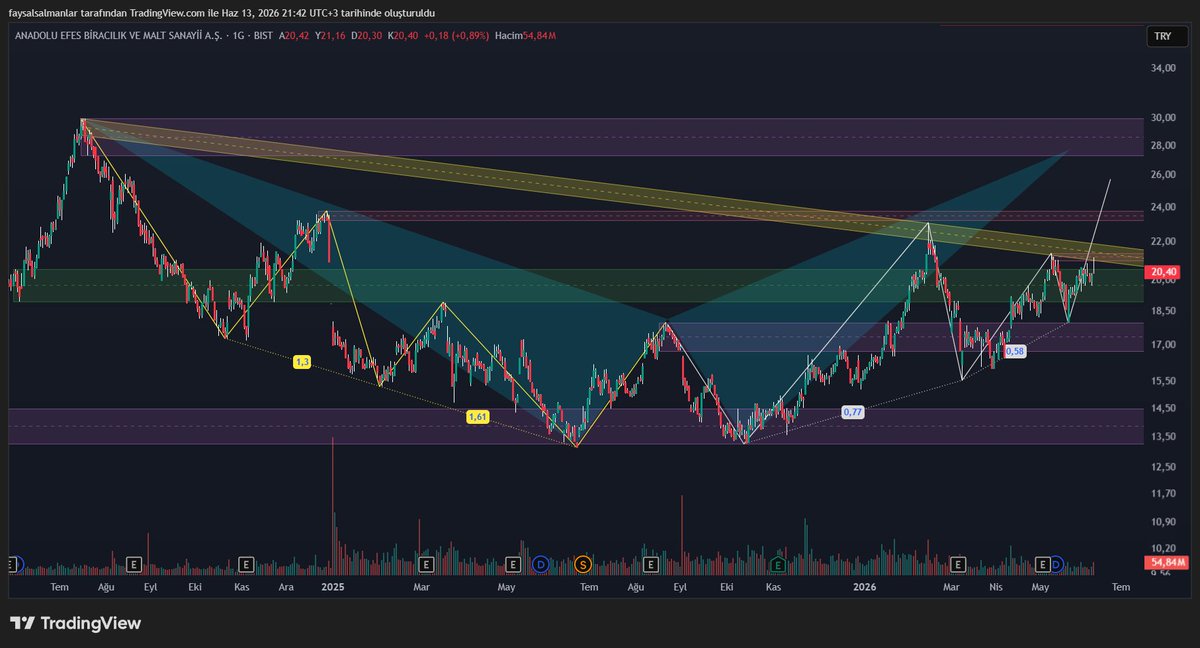Select the yellow 1,3 ratio label
The height and width of the screenshot is (648, 1200).
coord(300,361)
